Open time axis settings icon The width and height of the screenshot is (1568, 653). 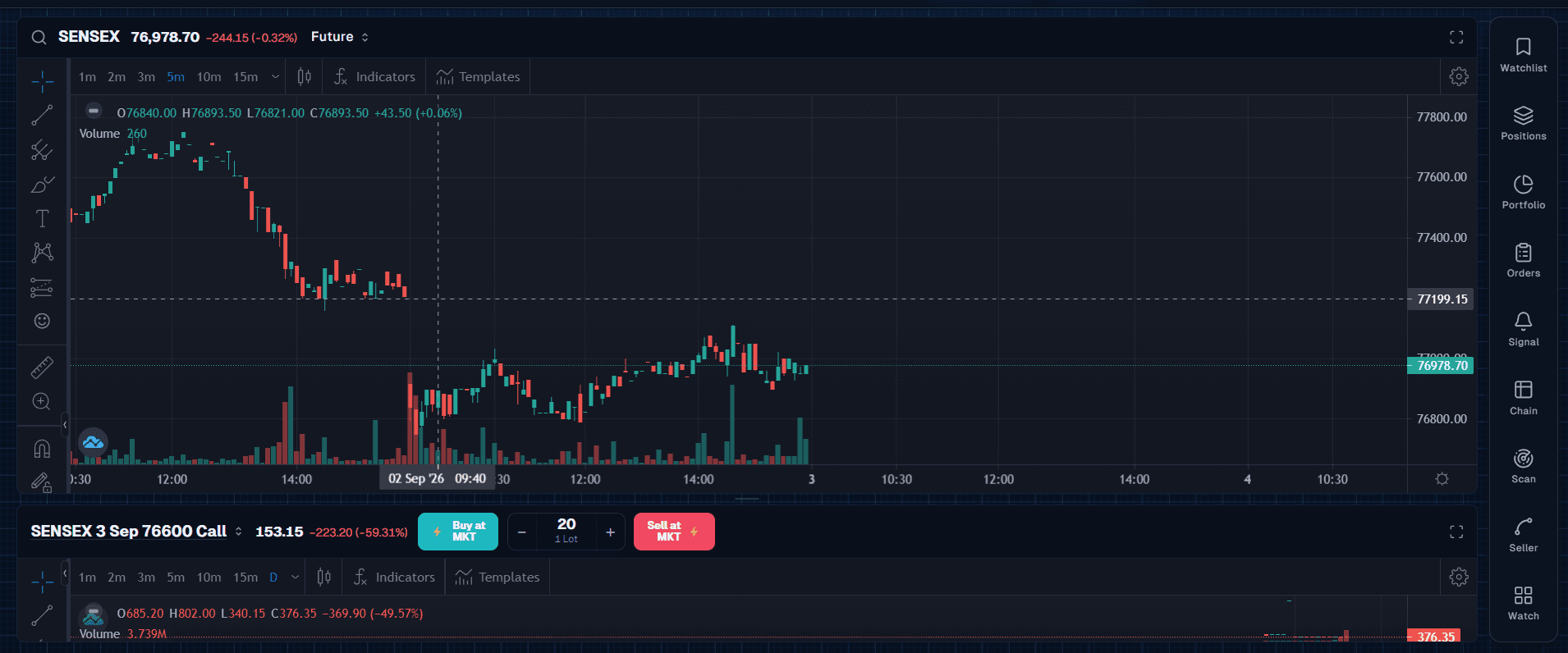pos(1442,478)
